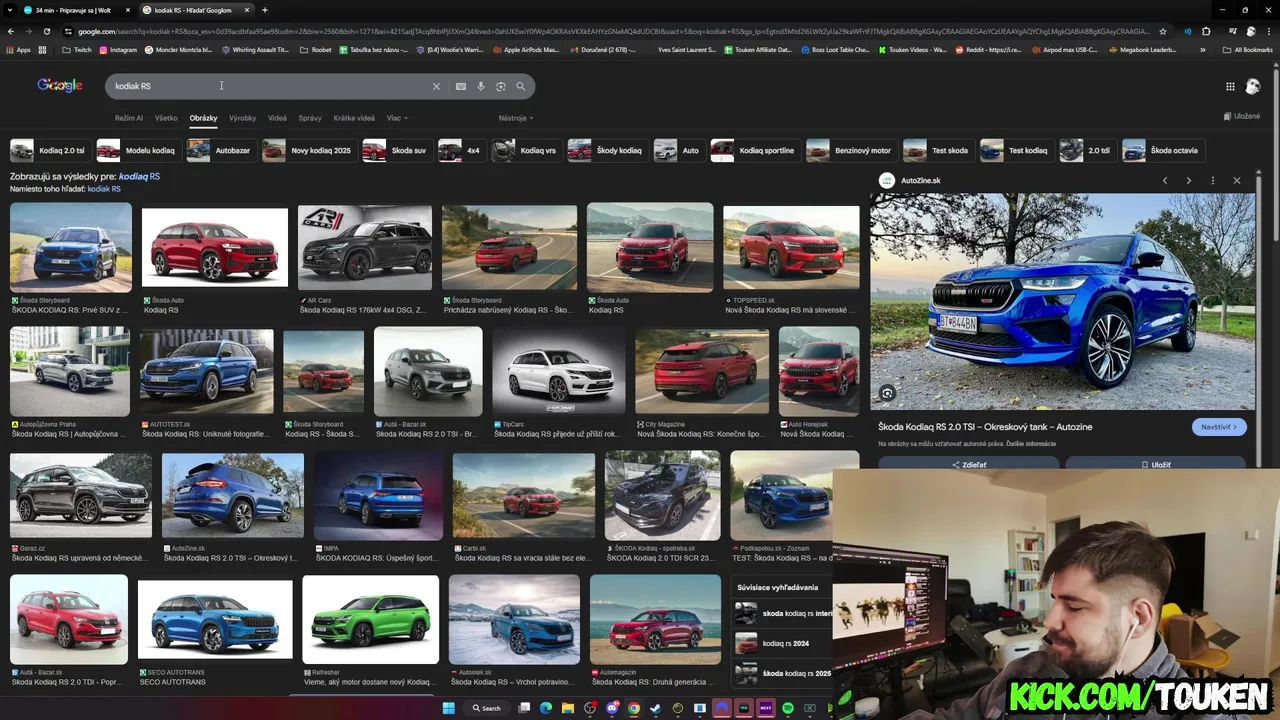Open Uložené saved items link
This screenshot has width=1280, height=720.
click(1242, 116)
